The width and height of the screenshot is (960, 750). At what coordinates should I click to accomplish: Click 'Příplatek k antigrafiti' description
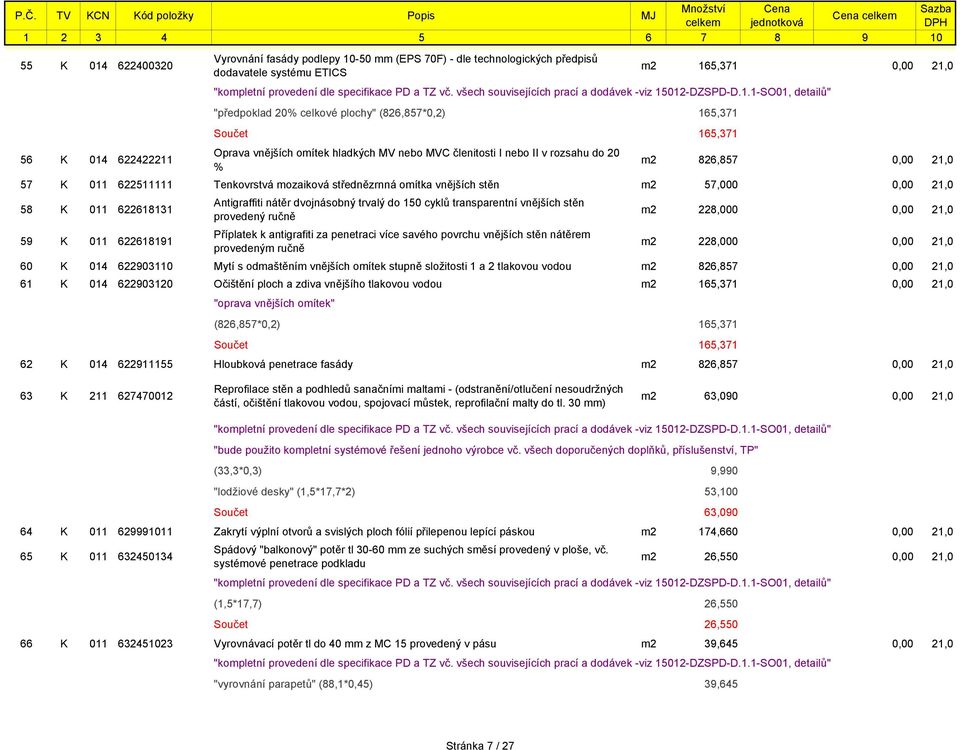click(402, 241)
